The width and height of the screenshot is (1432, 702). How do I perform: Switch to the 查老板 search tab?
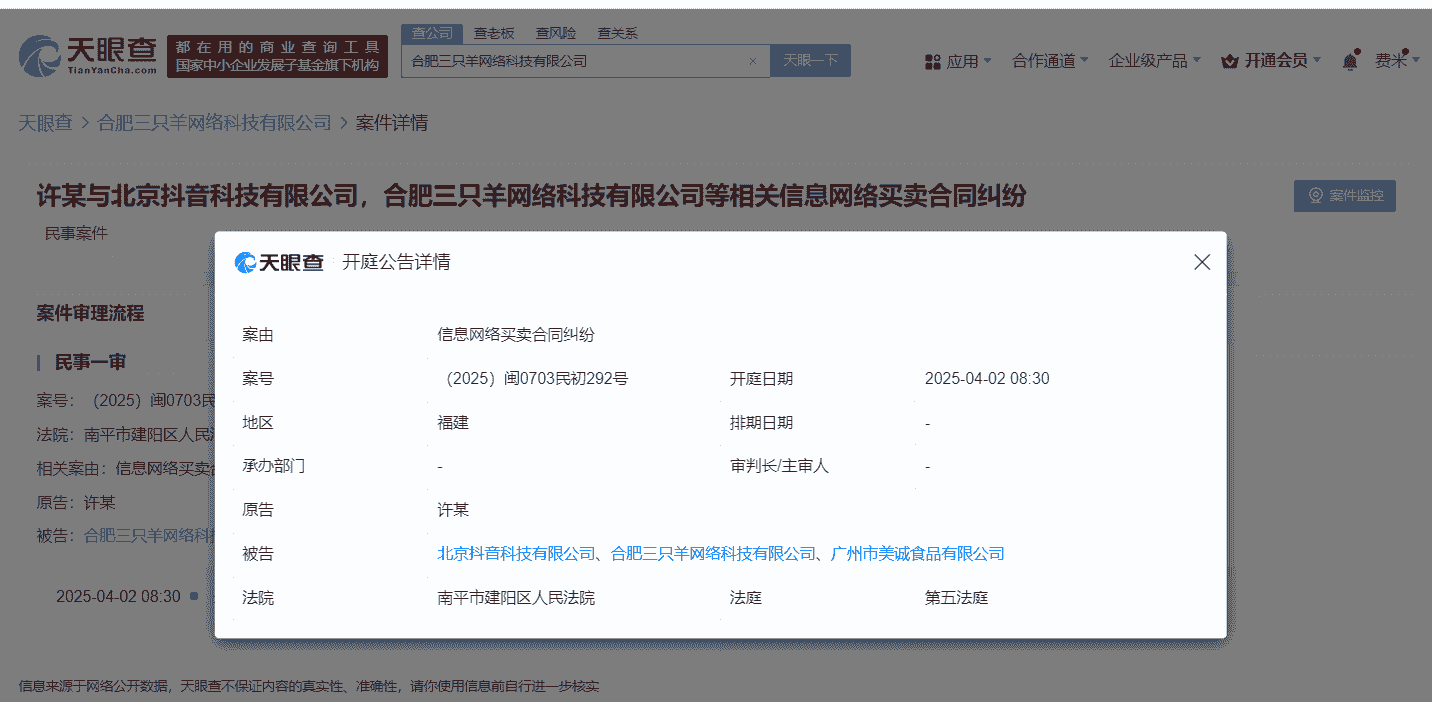coord(493,33)
